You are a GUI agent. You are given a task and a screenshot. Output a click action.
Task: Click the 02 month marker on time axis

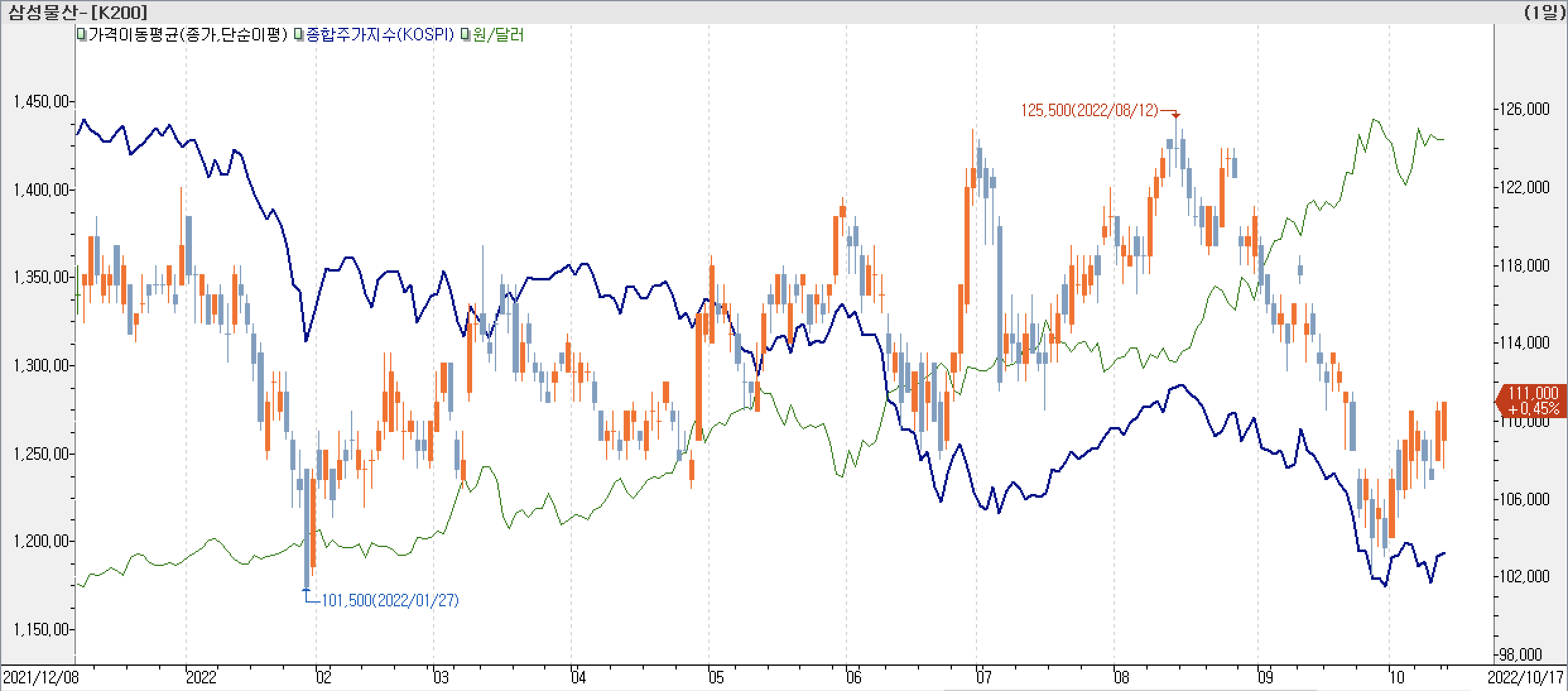tap(323, 678)
